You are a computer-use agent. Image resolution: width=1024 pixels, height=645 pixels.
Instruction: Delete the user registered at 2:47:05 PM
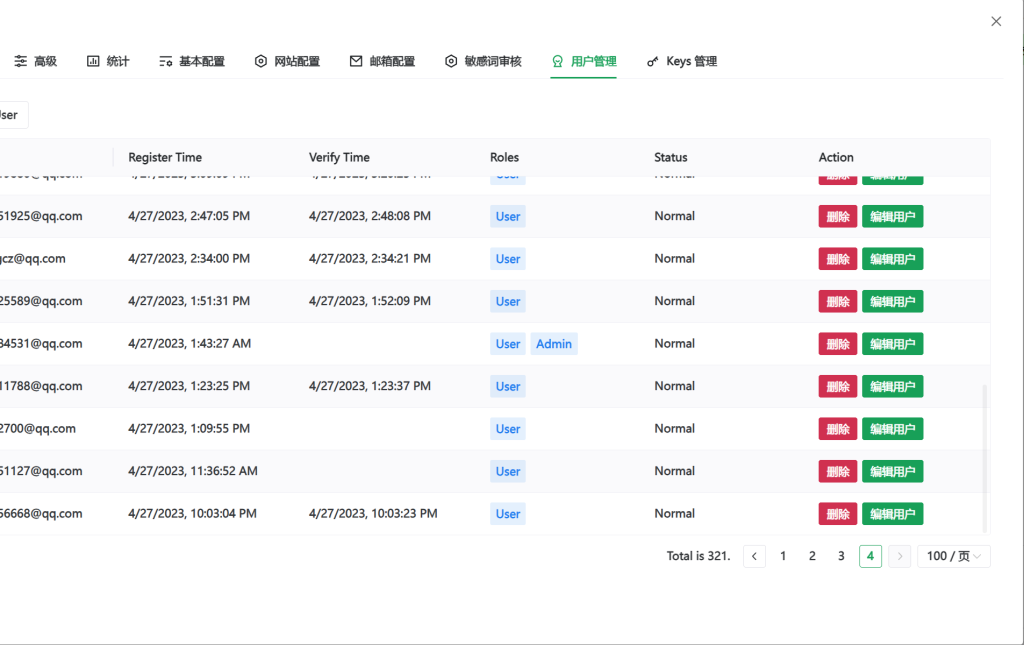[x=838, y=216]
